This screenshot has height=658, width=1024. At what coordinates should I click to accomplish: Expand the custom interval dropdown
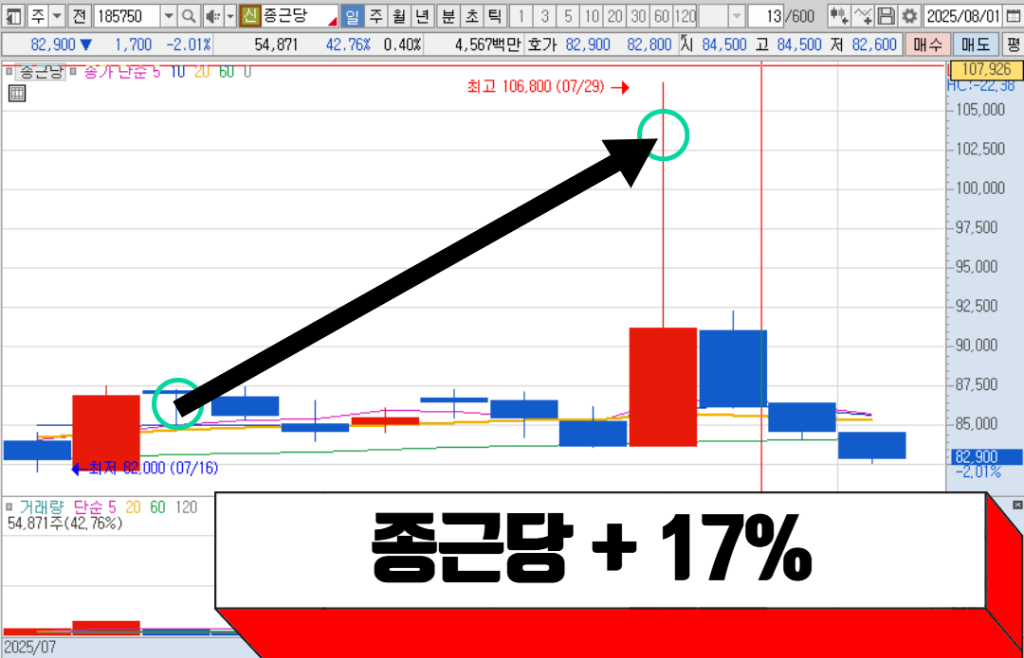point(737,16)
